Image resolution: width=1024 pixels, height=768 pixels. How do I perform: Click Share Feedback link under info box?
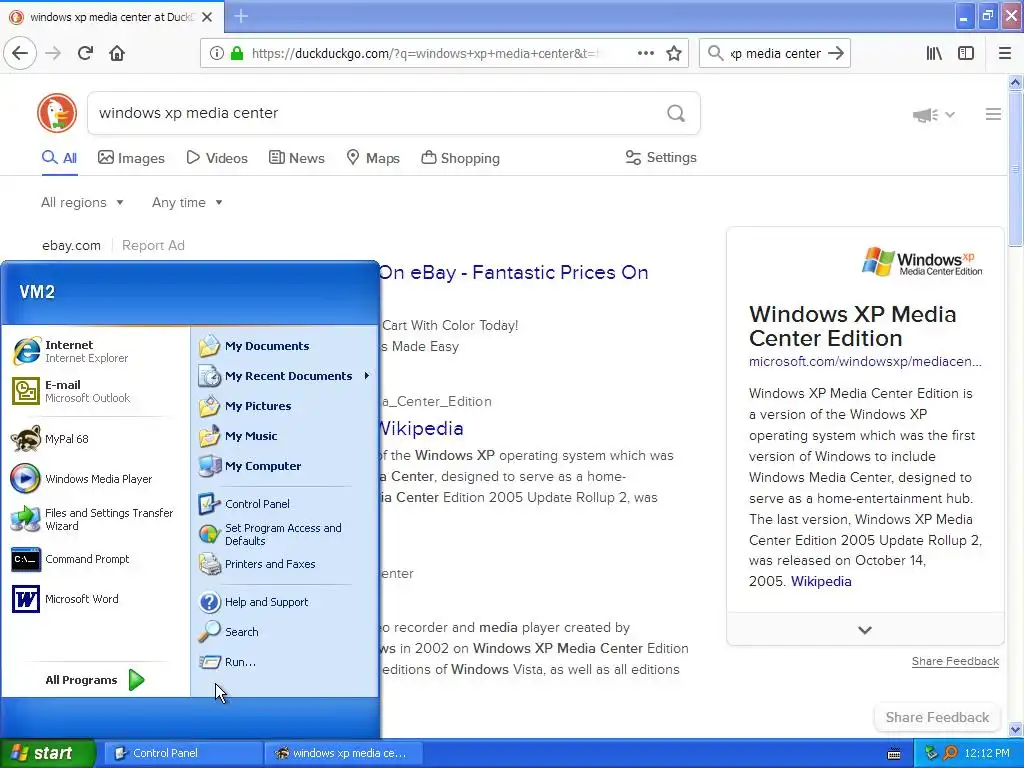click(x=955, y=662)
